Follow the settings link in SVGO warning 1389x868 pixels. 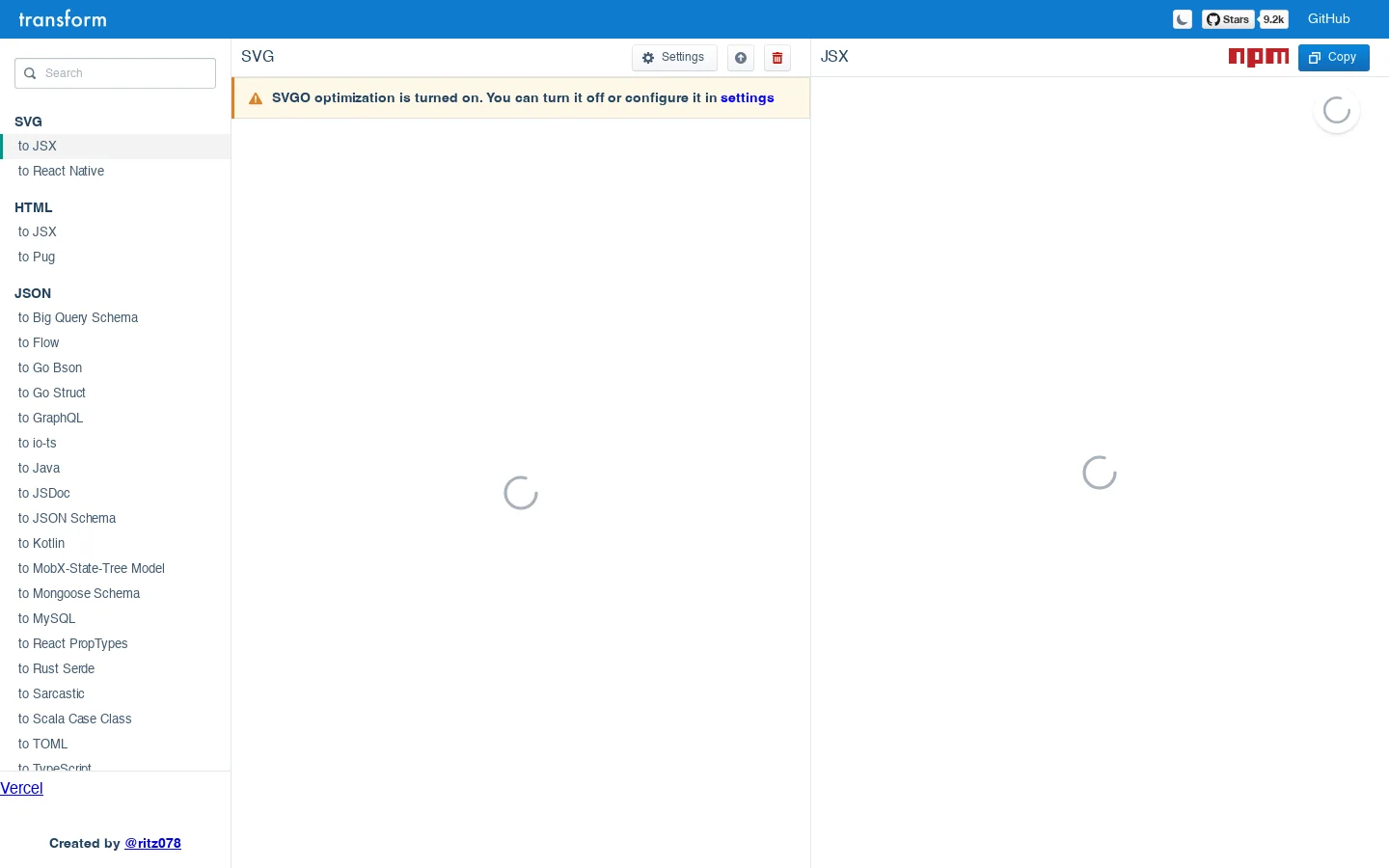click(748, 98)
